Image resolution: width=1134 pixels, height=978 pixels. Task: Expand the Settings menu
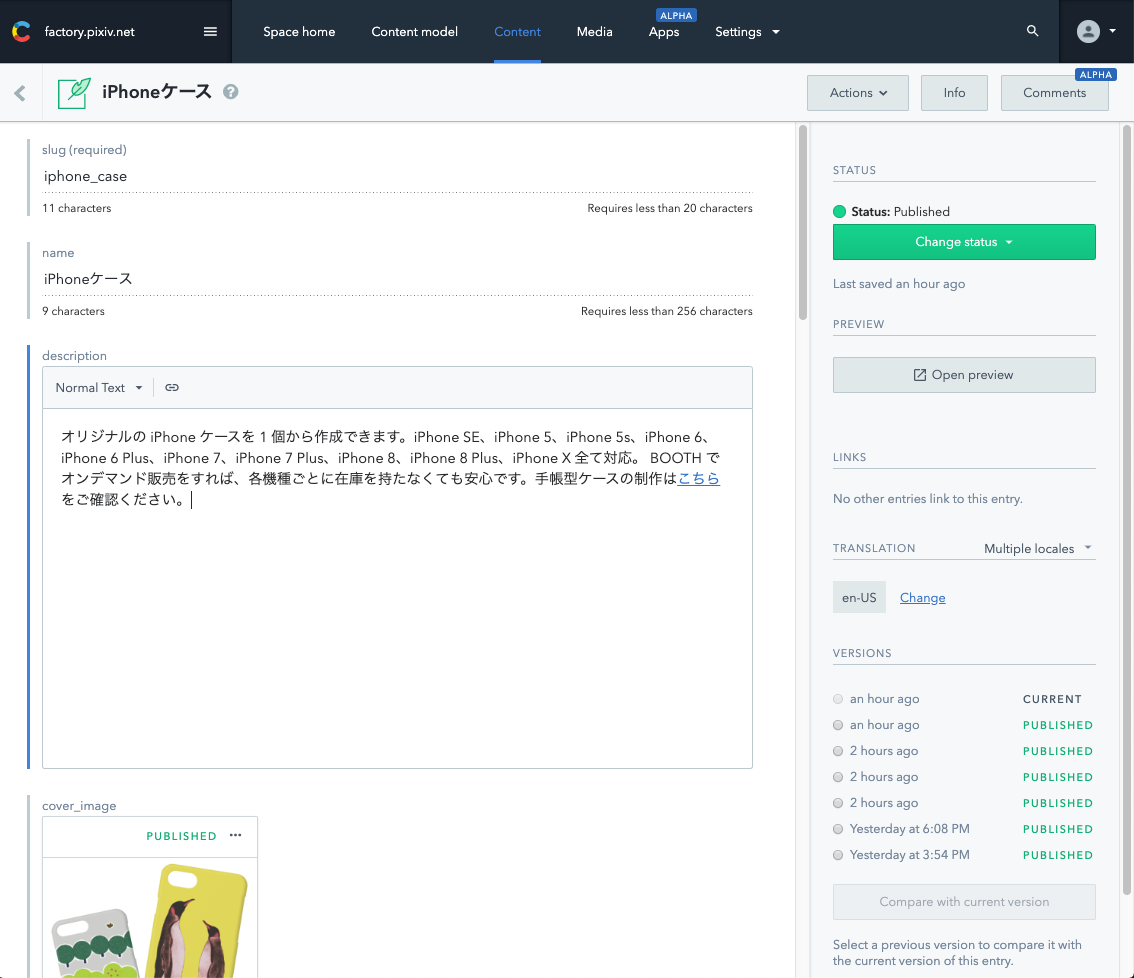(747, 32)
